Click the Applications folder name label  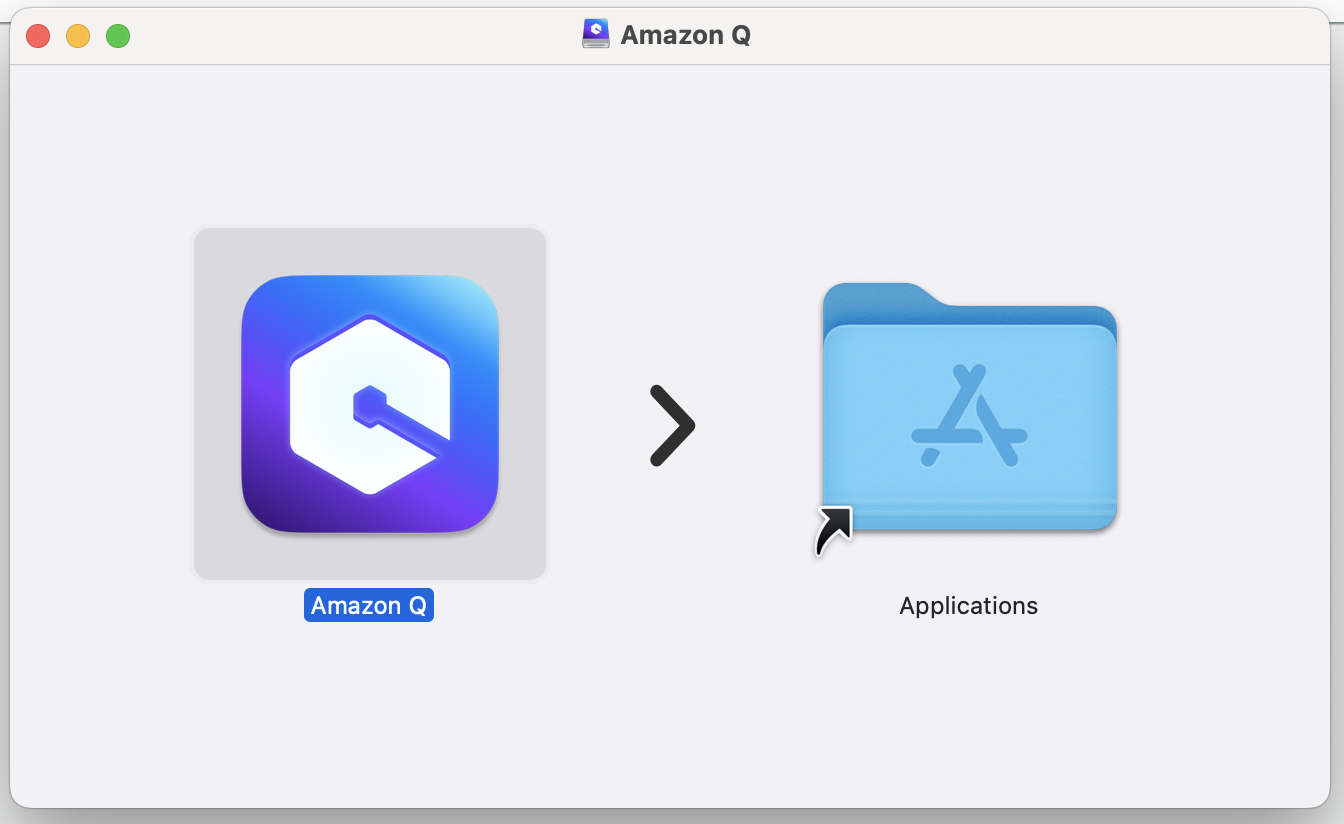(969, 605)
